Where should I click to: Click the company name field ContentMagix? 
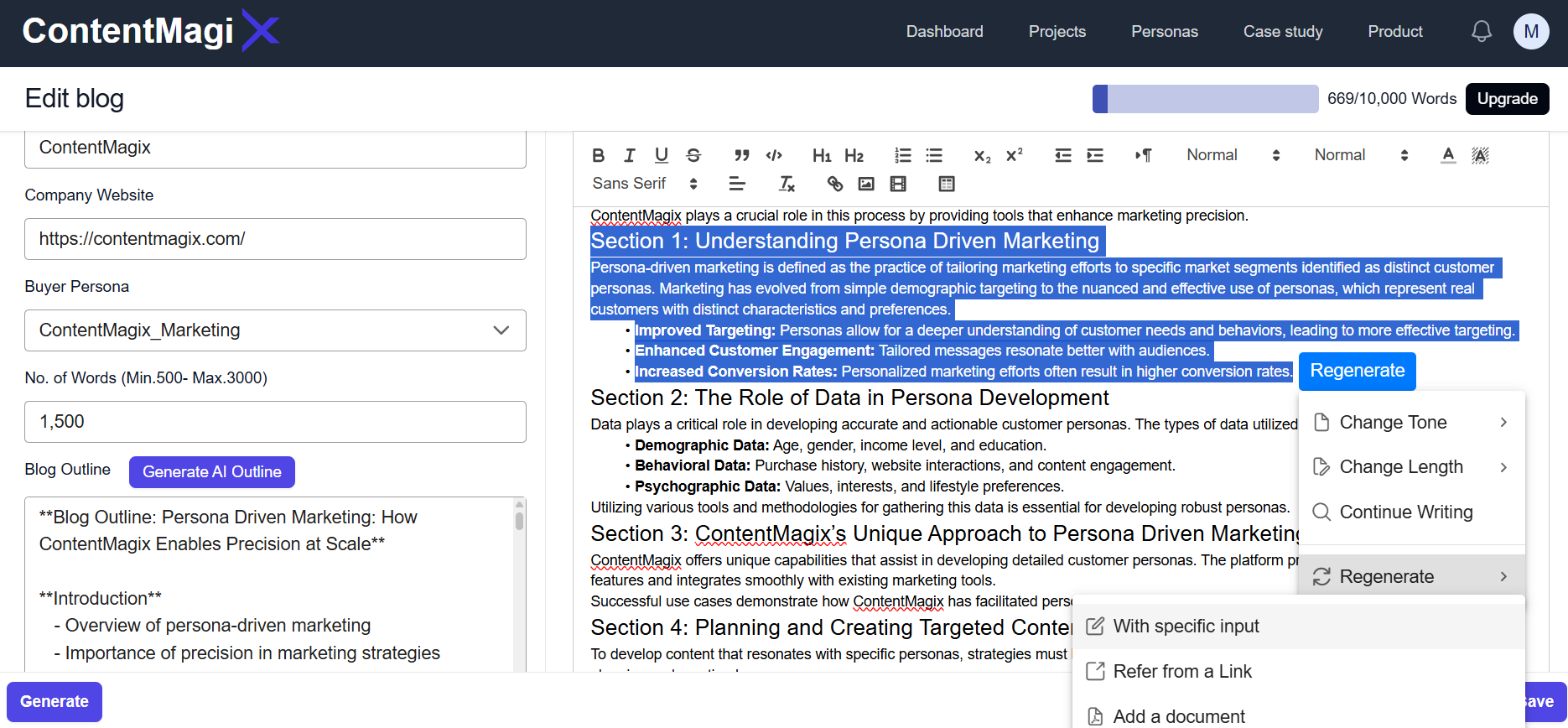(275, 148)
